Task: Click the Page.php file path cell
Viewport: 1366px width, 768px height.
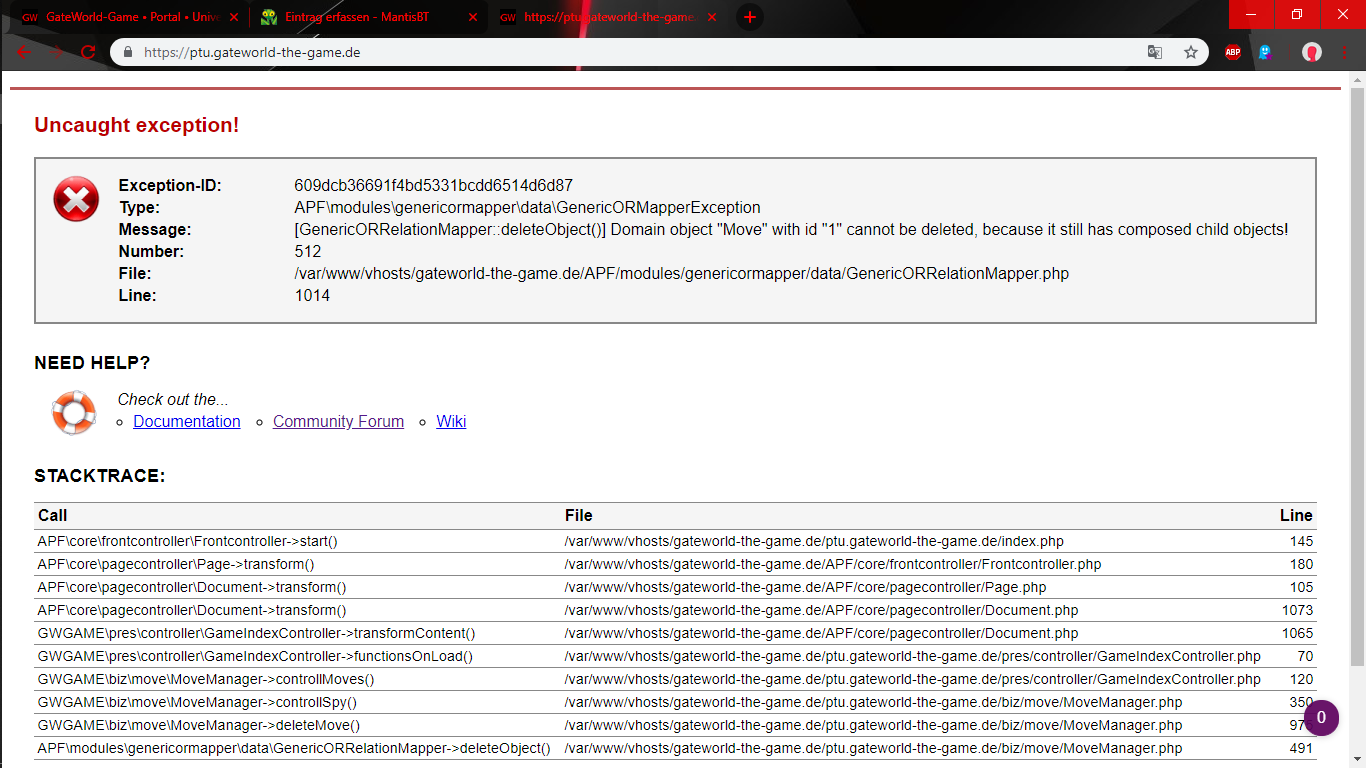Action: (805, 587)
